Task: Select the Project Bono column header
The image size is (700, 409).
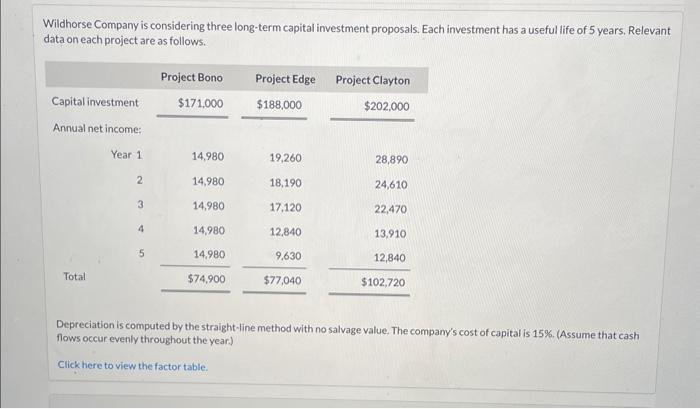Action: 192,77
